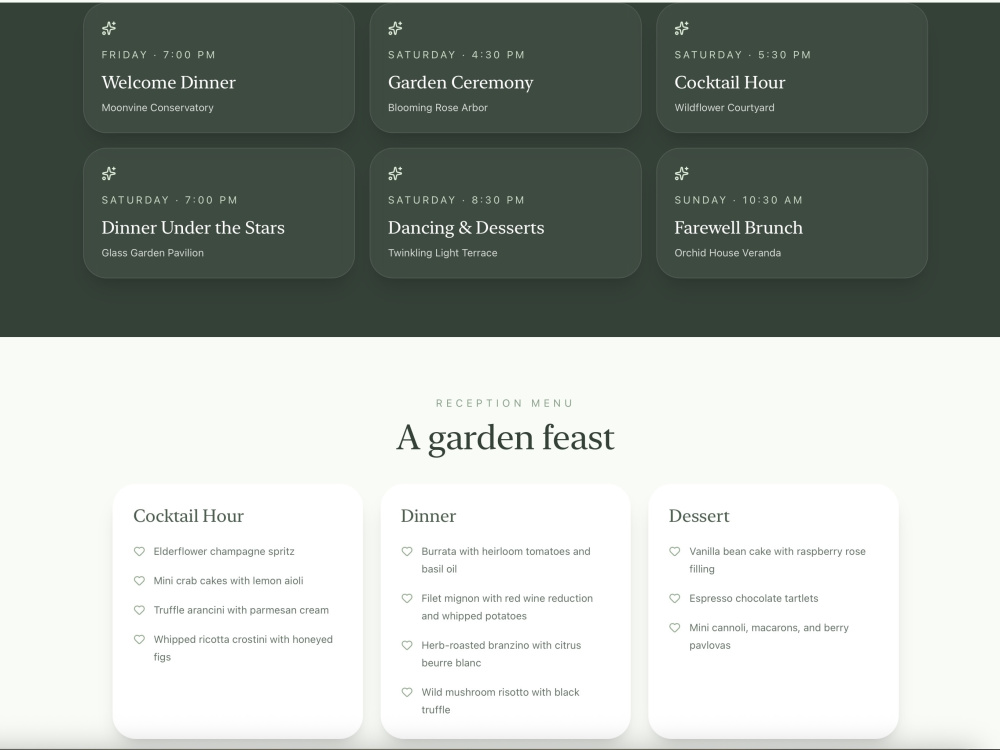Click the Dancing & Desserts title

pos(466,228)
